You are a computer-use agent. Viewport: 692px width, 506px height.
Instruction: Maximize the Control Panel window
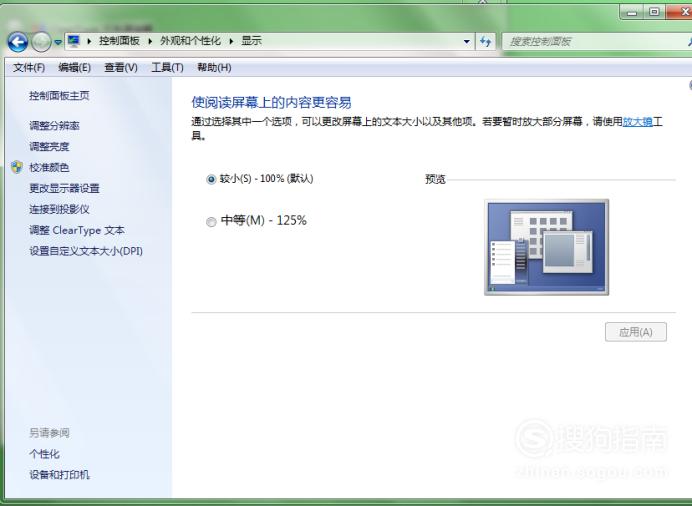[654, 12]
